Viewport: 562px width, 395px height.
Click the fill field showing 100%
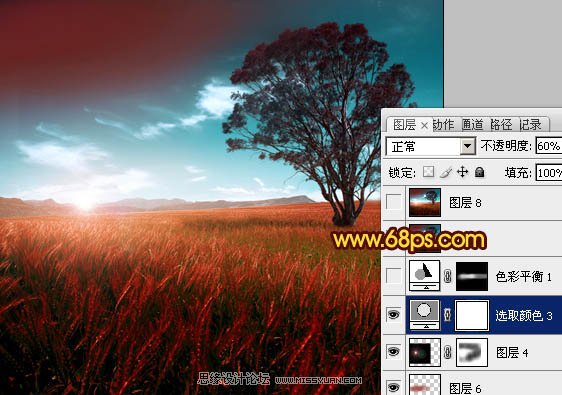[x=549, y=173]
